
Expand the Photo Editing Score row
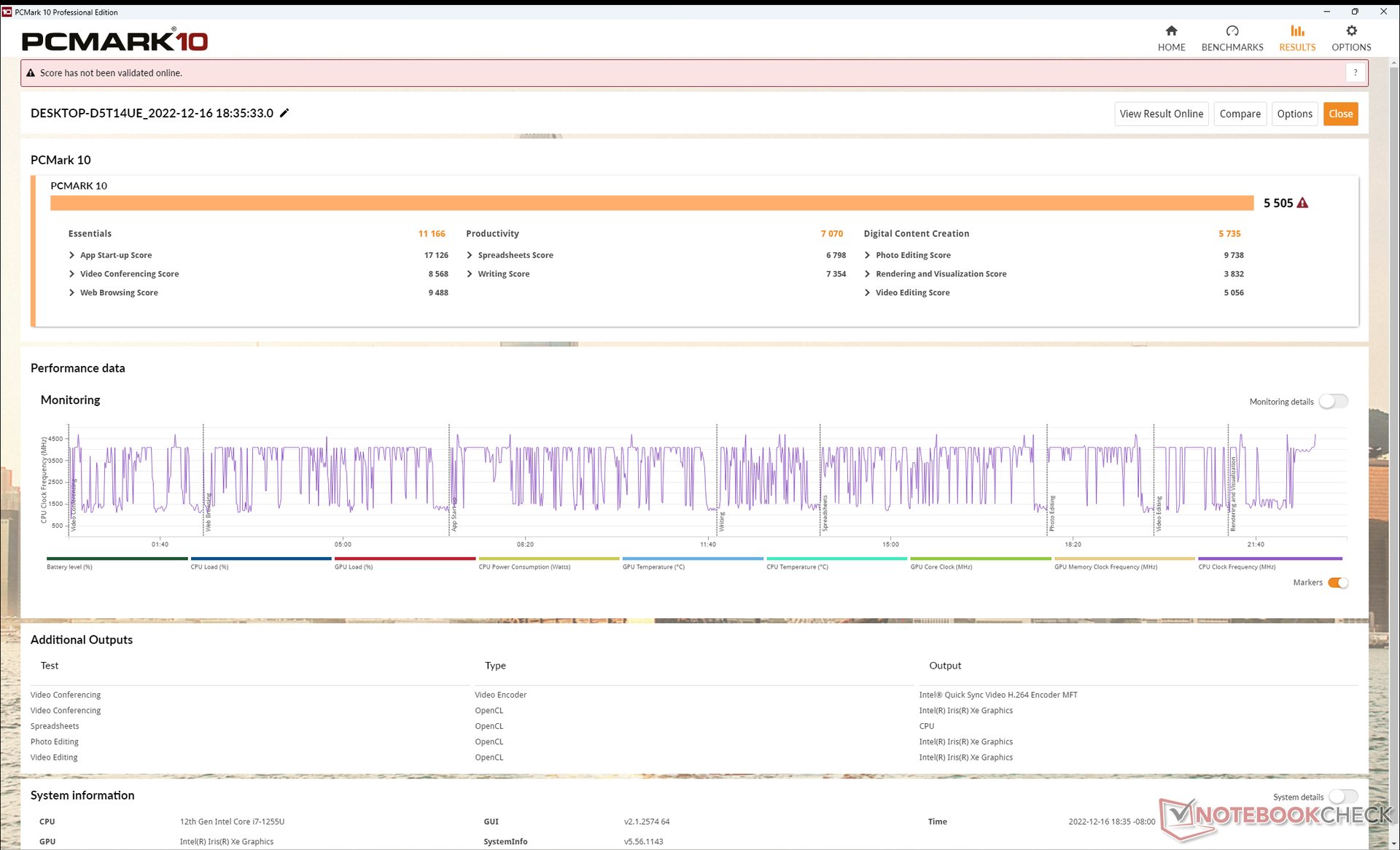point(867,255)
